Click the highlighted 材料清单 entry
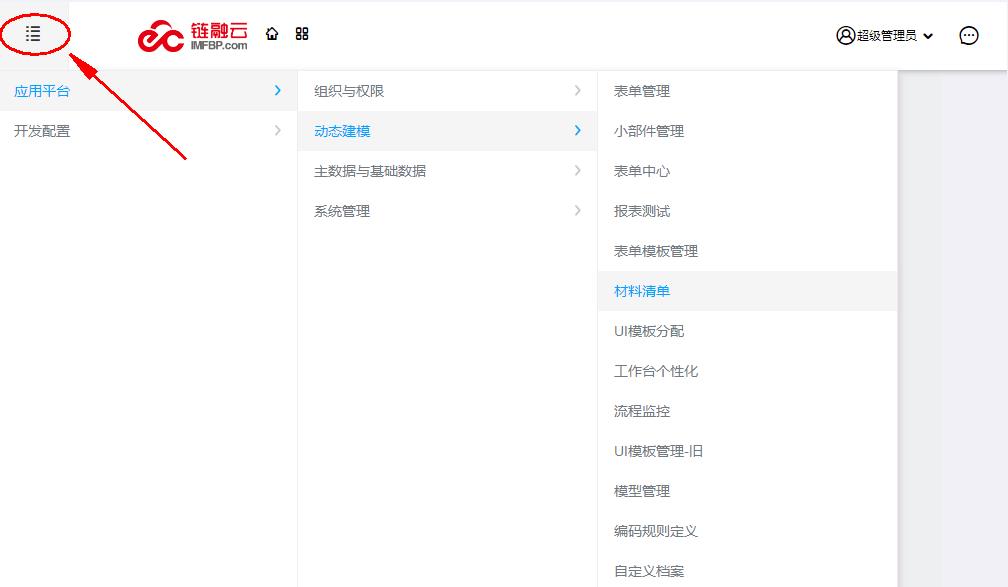This screenshot has height=587, width=1008. click(x=640, y=290)
